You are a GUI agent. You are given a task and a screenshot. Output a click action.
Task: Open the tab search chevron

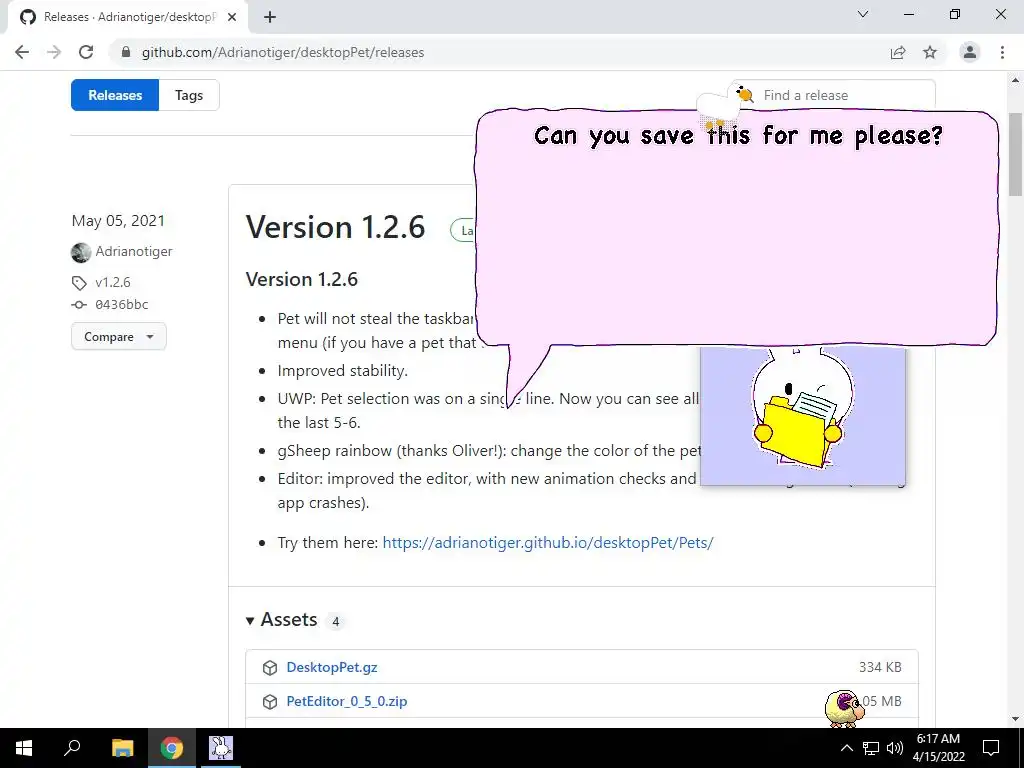click(863, 14)
